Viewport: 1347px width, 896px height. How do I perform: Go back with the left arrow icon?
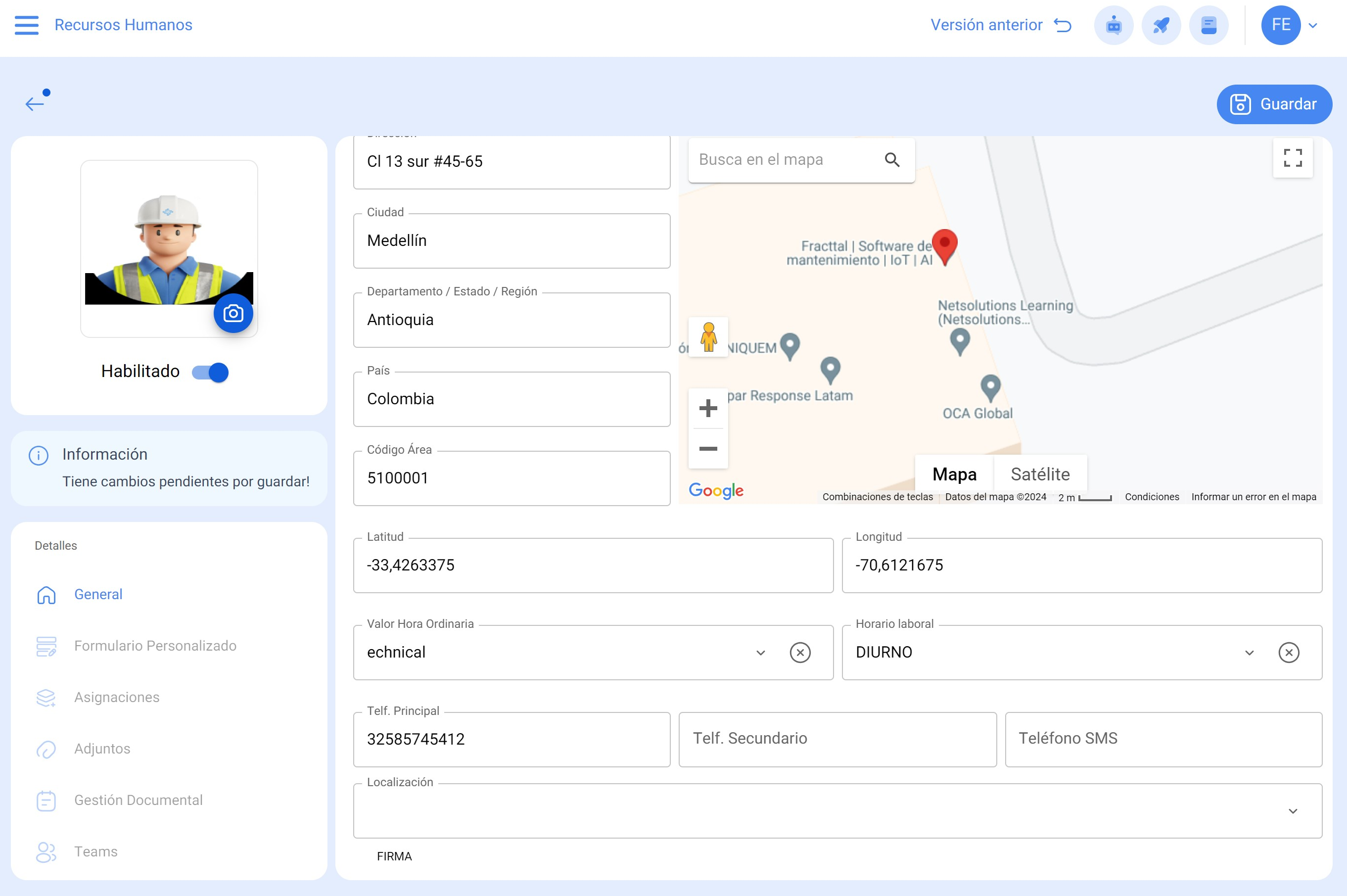[x=34, y=103]
